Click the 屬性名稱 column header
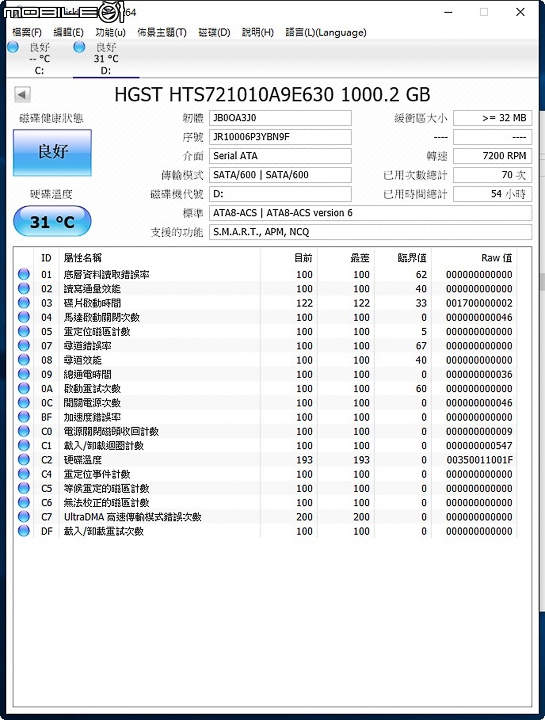The image size is (545, 720). pos(160,258)
